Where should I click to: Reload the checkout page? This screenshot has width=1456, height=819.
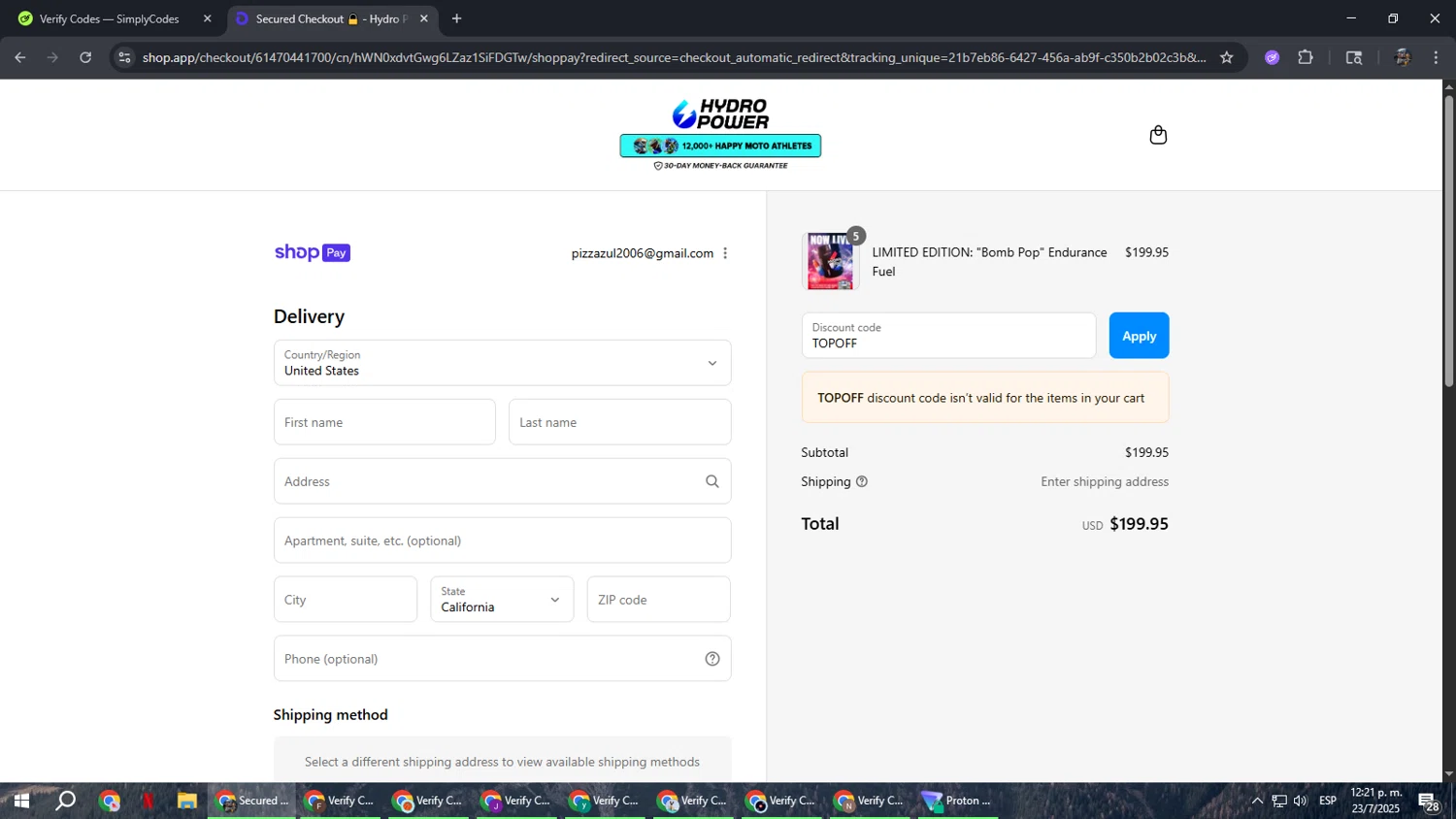pyautogui.click(x=85, y=57)
